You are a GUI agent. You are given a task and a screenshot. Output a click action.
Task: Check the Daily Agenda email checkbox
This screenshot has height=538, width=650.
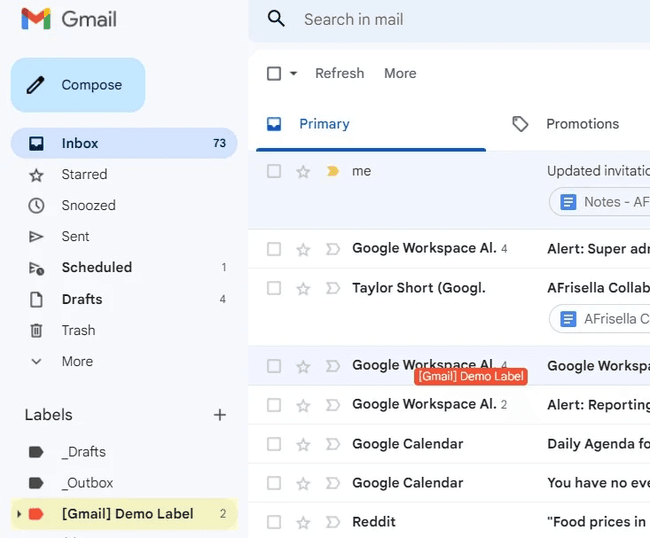274,444
